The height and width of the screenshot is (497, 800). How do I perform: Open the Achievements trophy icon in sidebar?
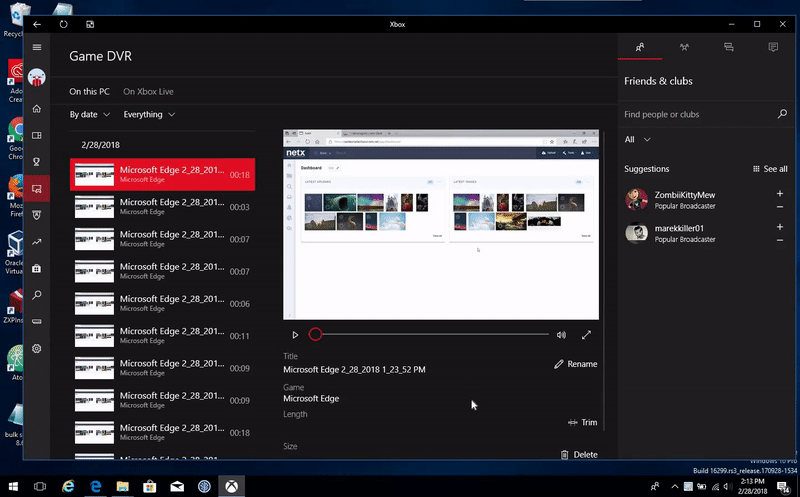37,161
